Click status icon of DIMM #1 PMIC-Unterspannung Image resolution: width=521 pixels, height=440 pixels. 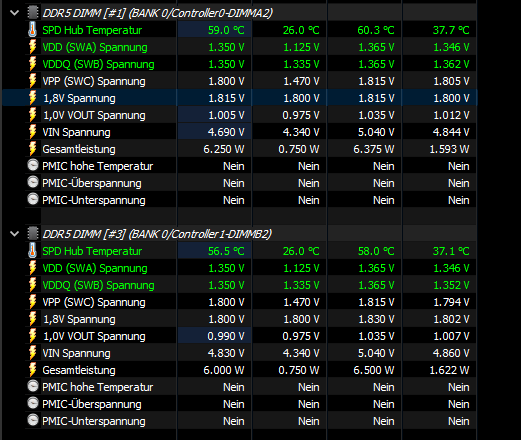point(33,199)
